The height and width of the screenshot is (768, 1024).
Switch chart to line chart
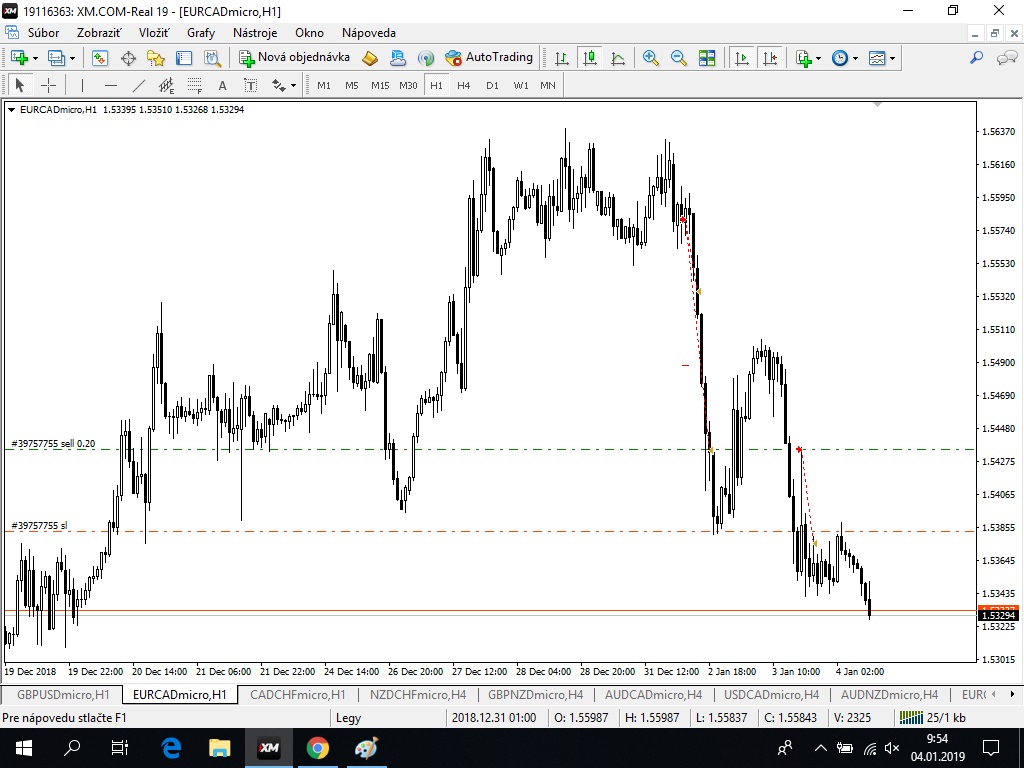pyautogui.click(x=618, y=58)
